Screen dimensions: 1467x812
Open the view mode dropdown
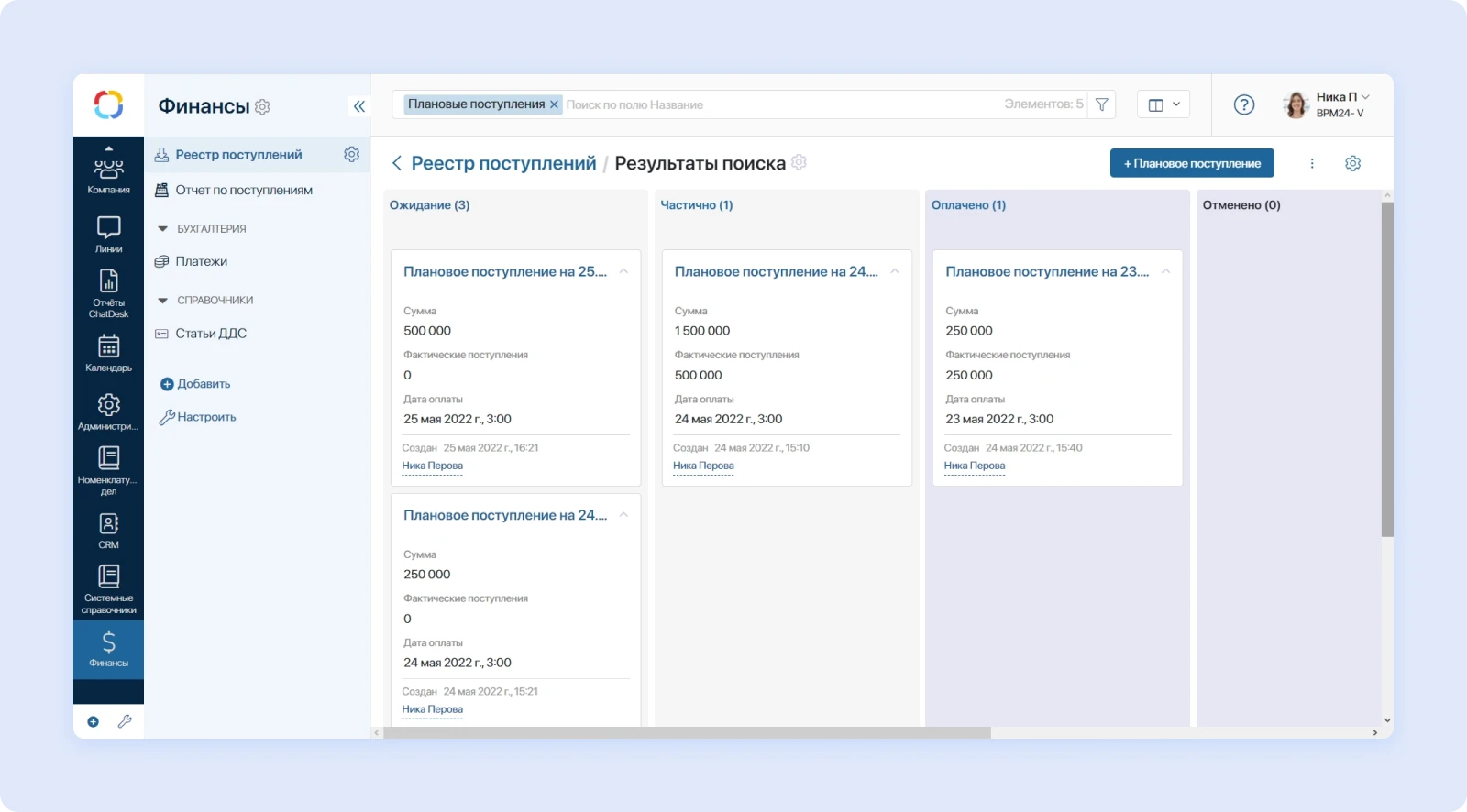[x=1164, y=104]
